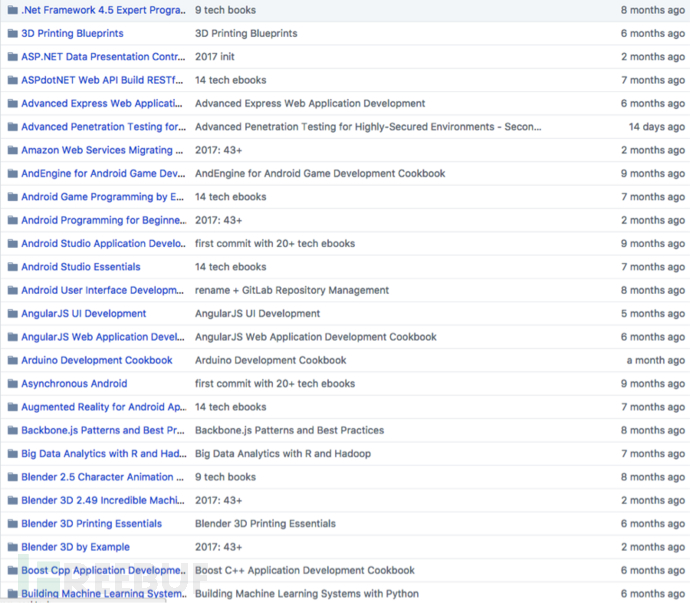Click 'Backbone.js Patterns and Best Practices' commit message
The height and width of the screenshot is (603, 690).
[x=290, y=430]
